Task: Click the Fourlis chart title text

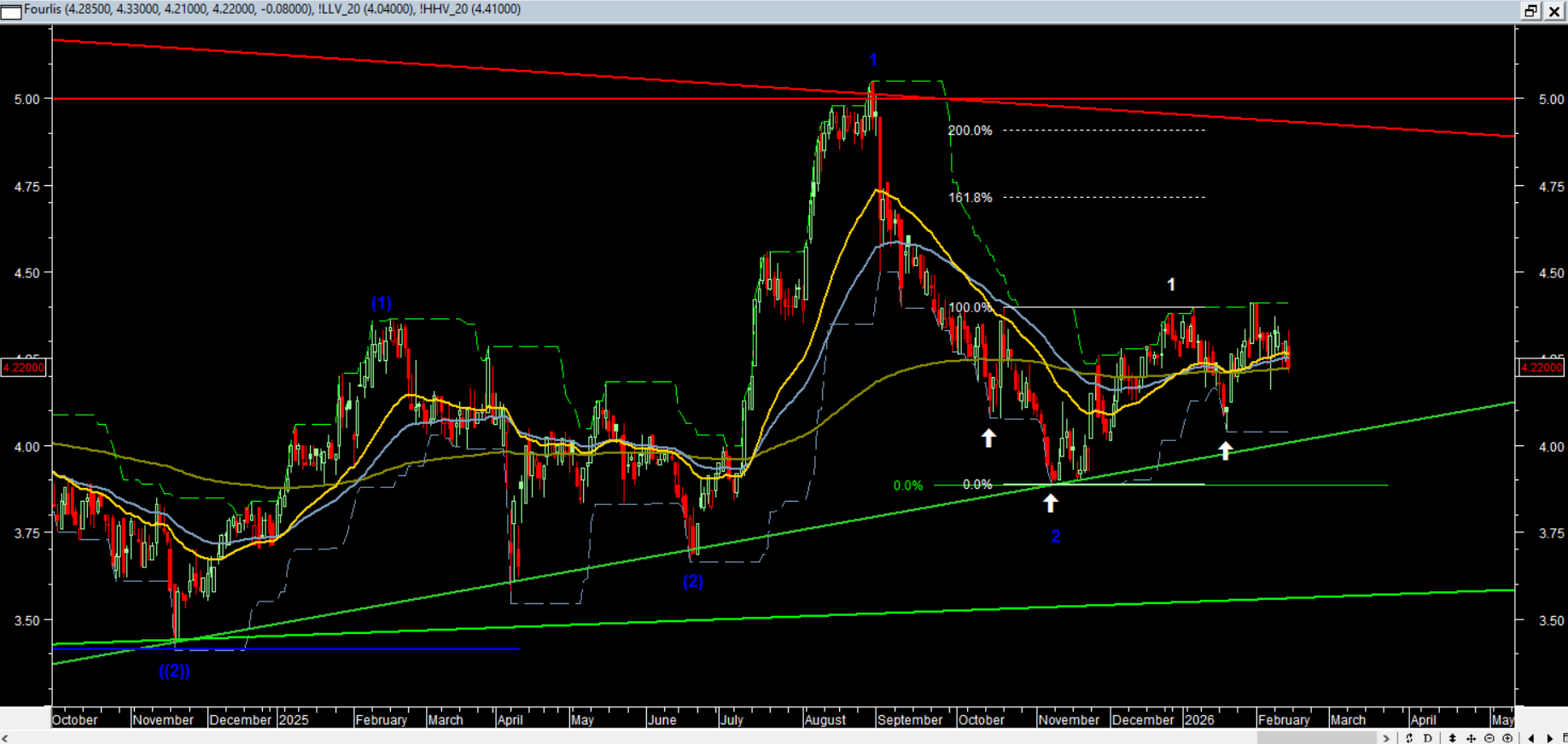Action: click(x=43, y=9)
